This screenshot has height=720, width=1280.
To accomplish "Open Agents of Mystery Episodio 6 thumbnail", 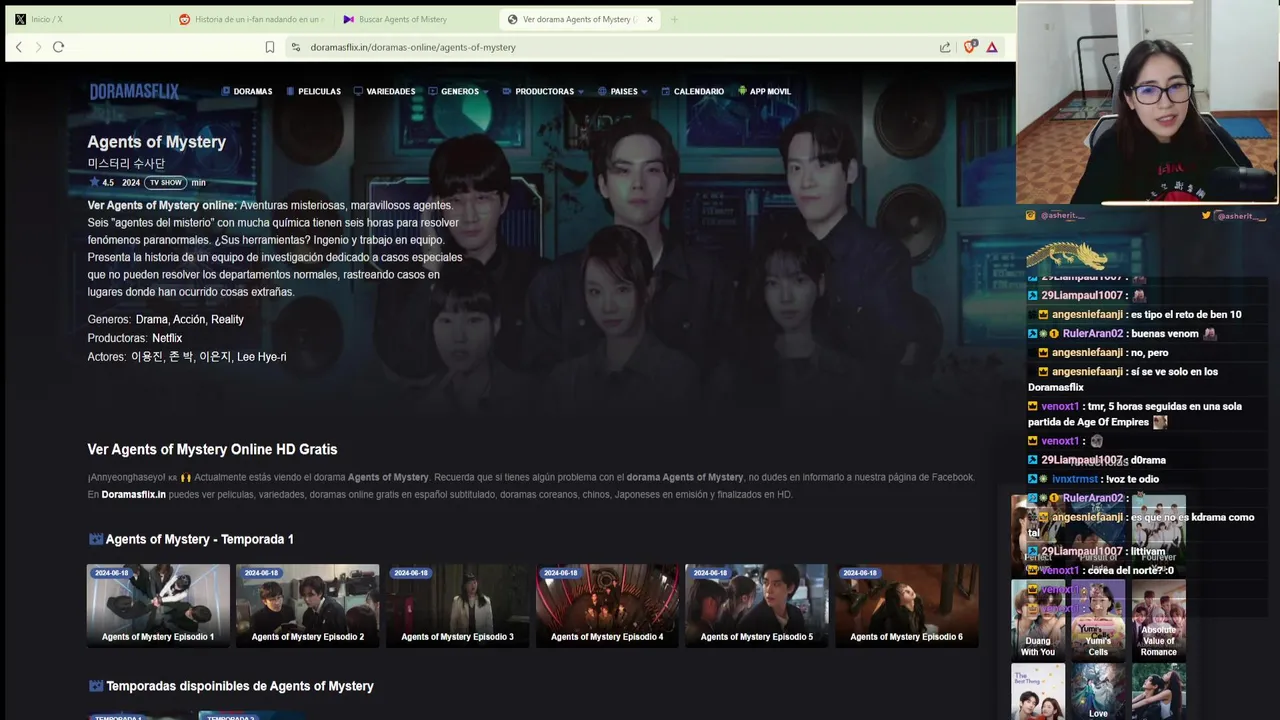I will (906, 605).
